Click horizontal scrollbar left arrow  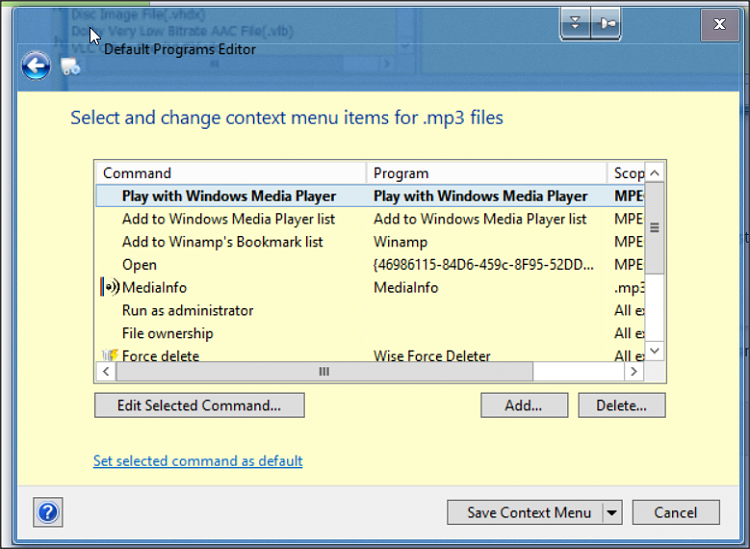point(106,372)
